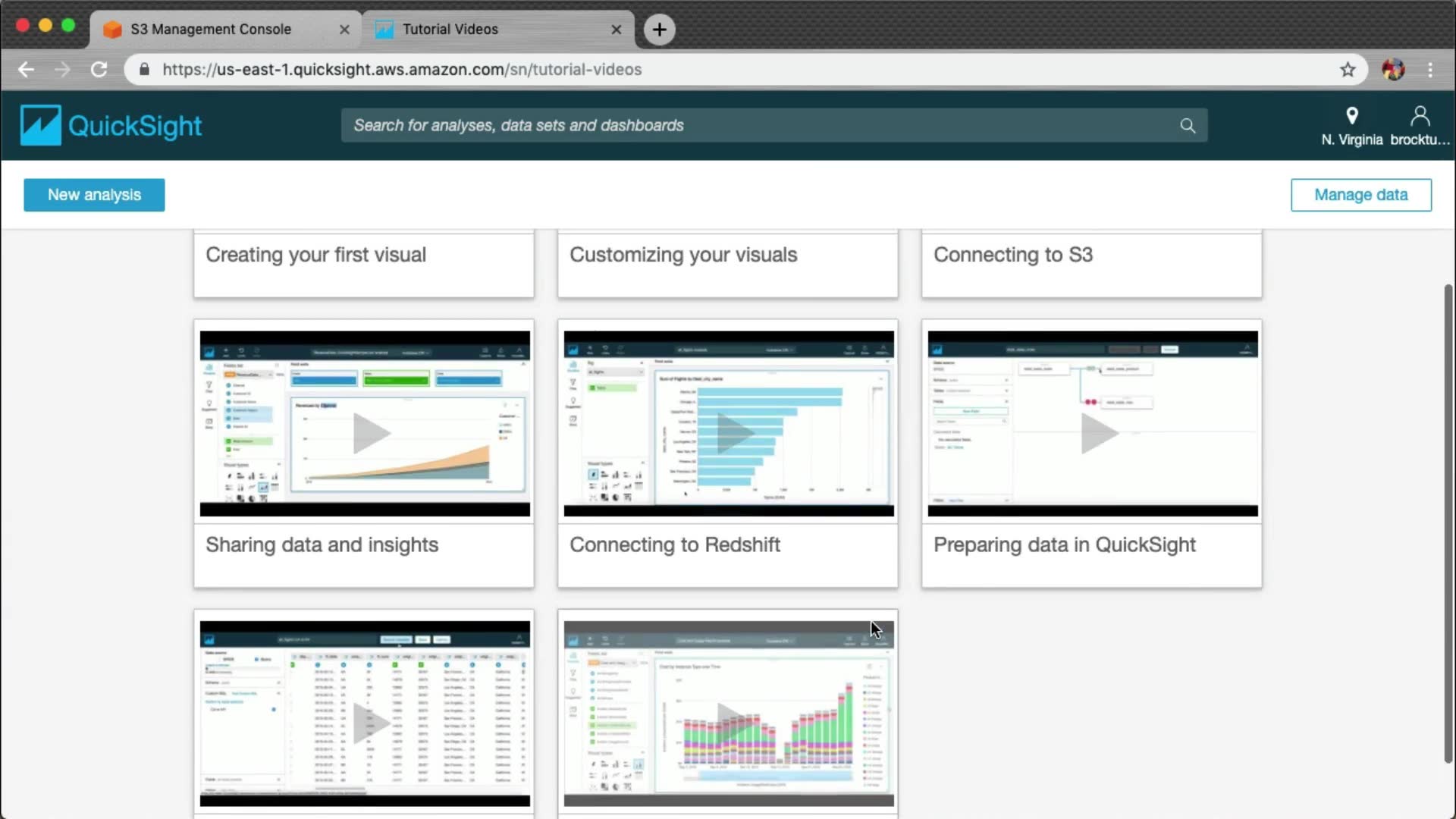Screen dimensions: 1456x819
Task: Reload the page
Action: pos(99,70)
